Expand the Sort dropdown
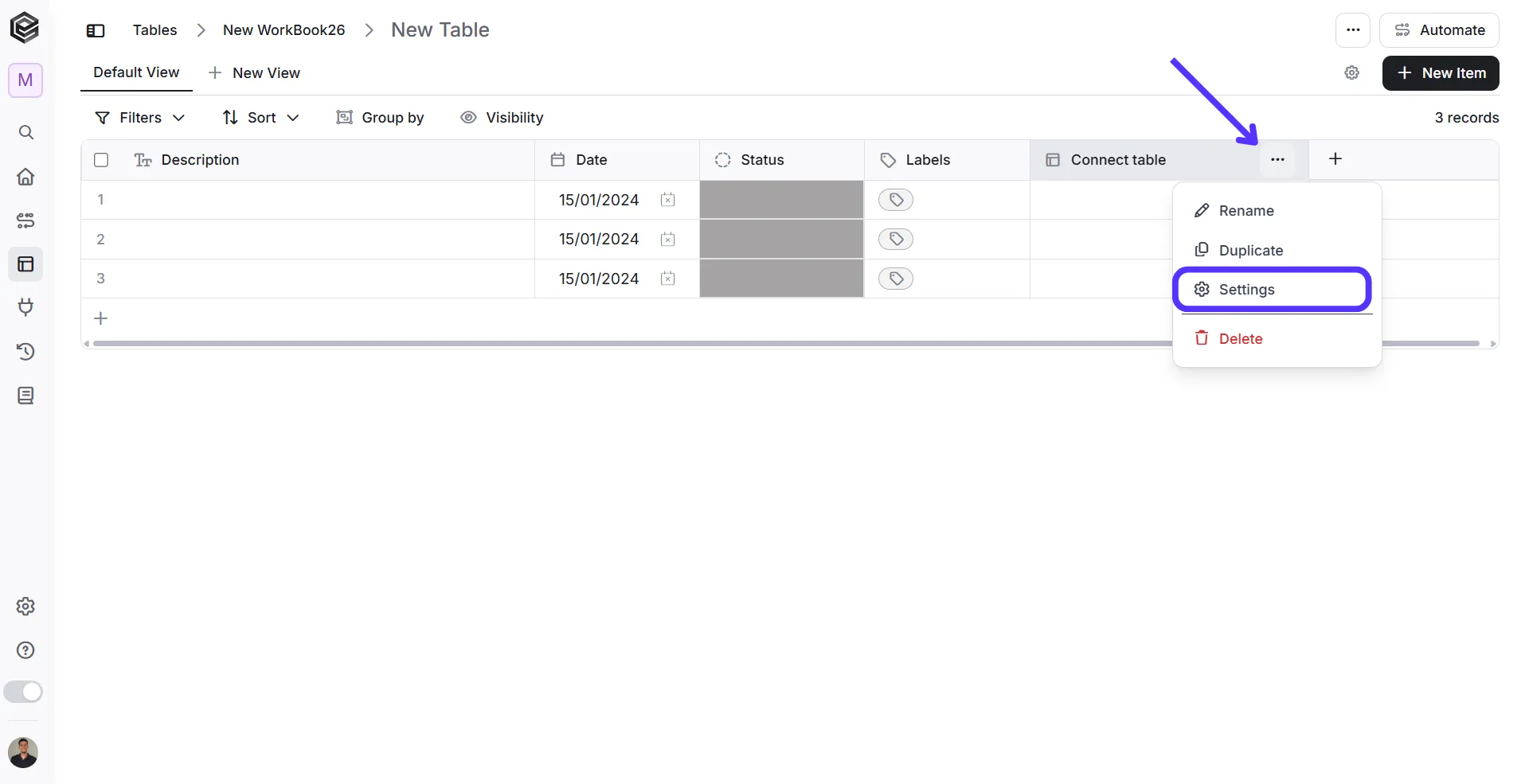 click(260, 118)
